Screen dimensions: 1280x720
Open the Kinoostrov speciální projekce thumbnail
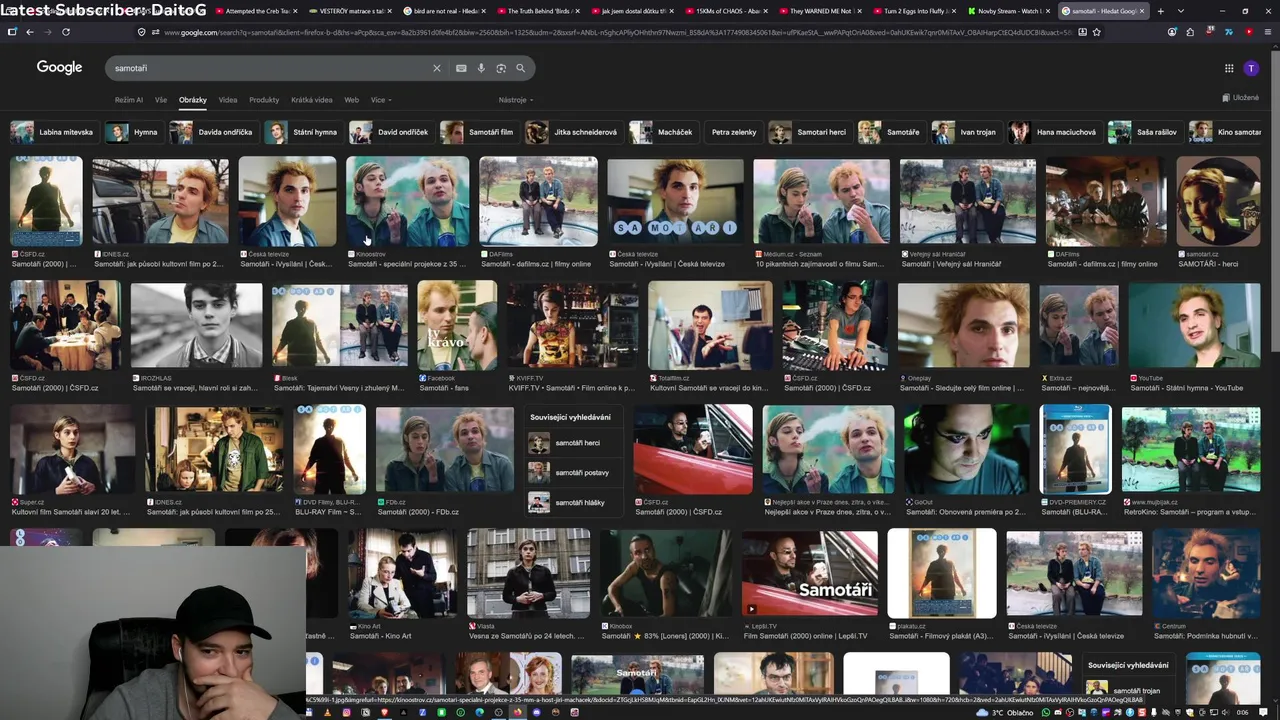tap(407, 201)
